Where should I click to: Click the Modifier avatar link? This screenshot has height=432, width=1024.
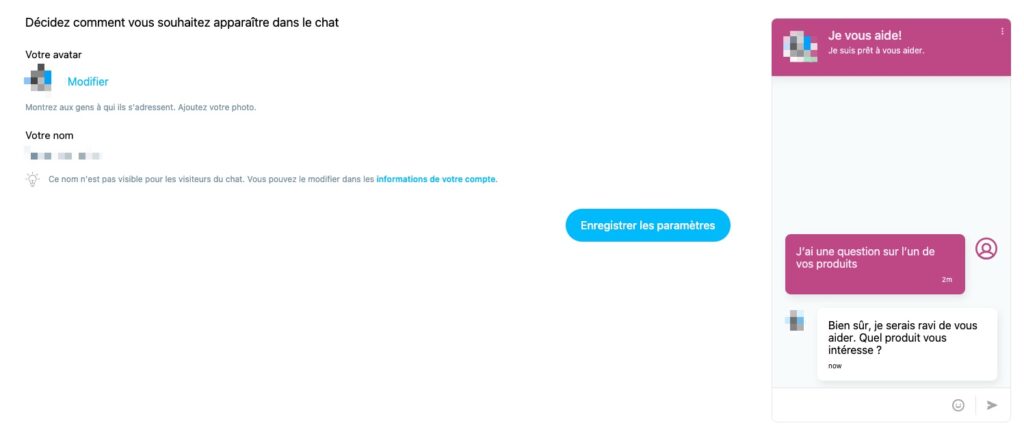88,82
